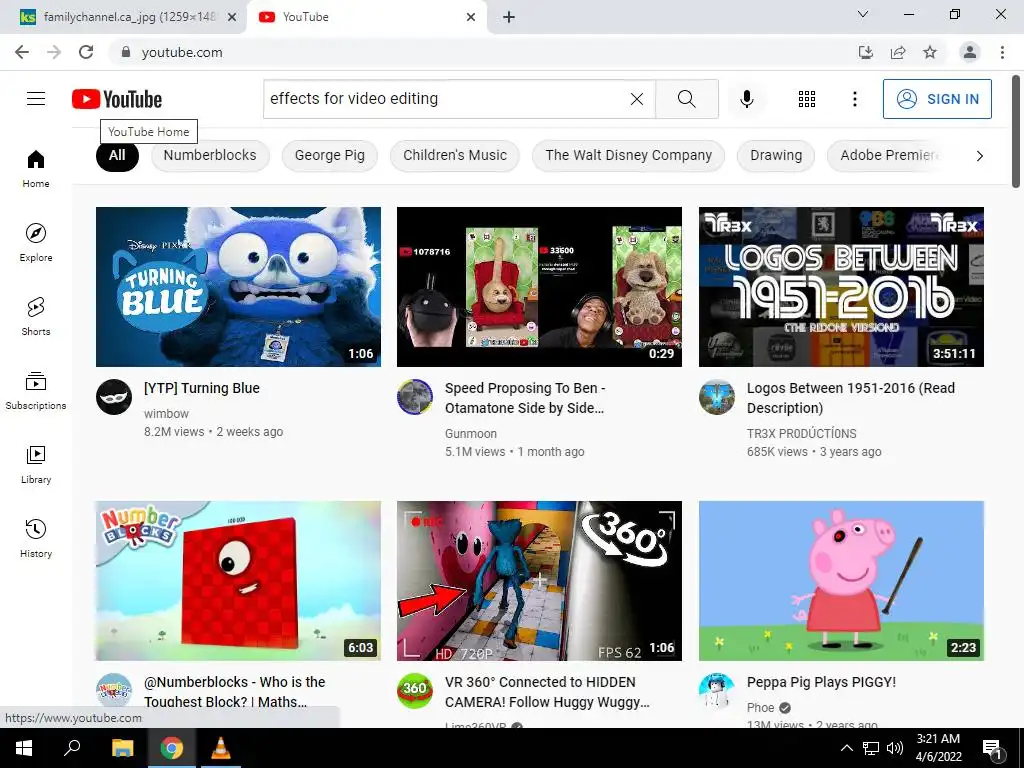The width and height of the screenshot is (1024, 768).
Task: Click into the YouTube search field
Action: pyautogui.click(x=444, y=99)
